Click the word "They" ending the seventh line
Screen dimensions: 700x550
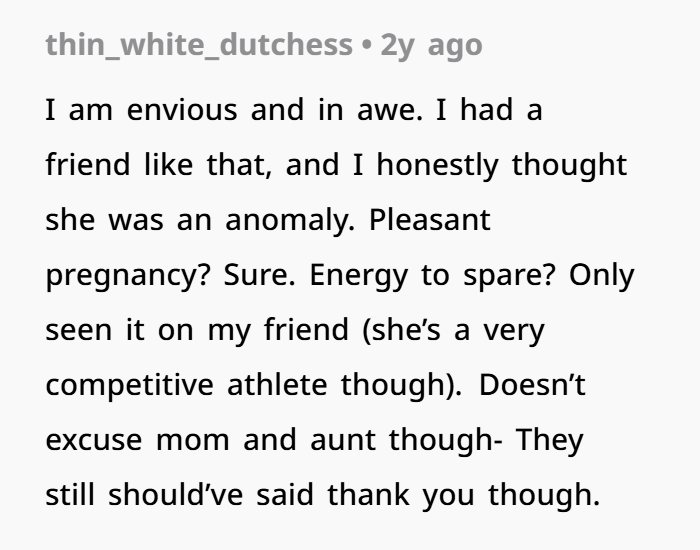click(550, 439)
